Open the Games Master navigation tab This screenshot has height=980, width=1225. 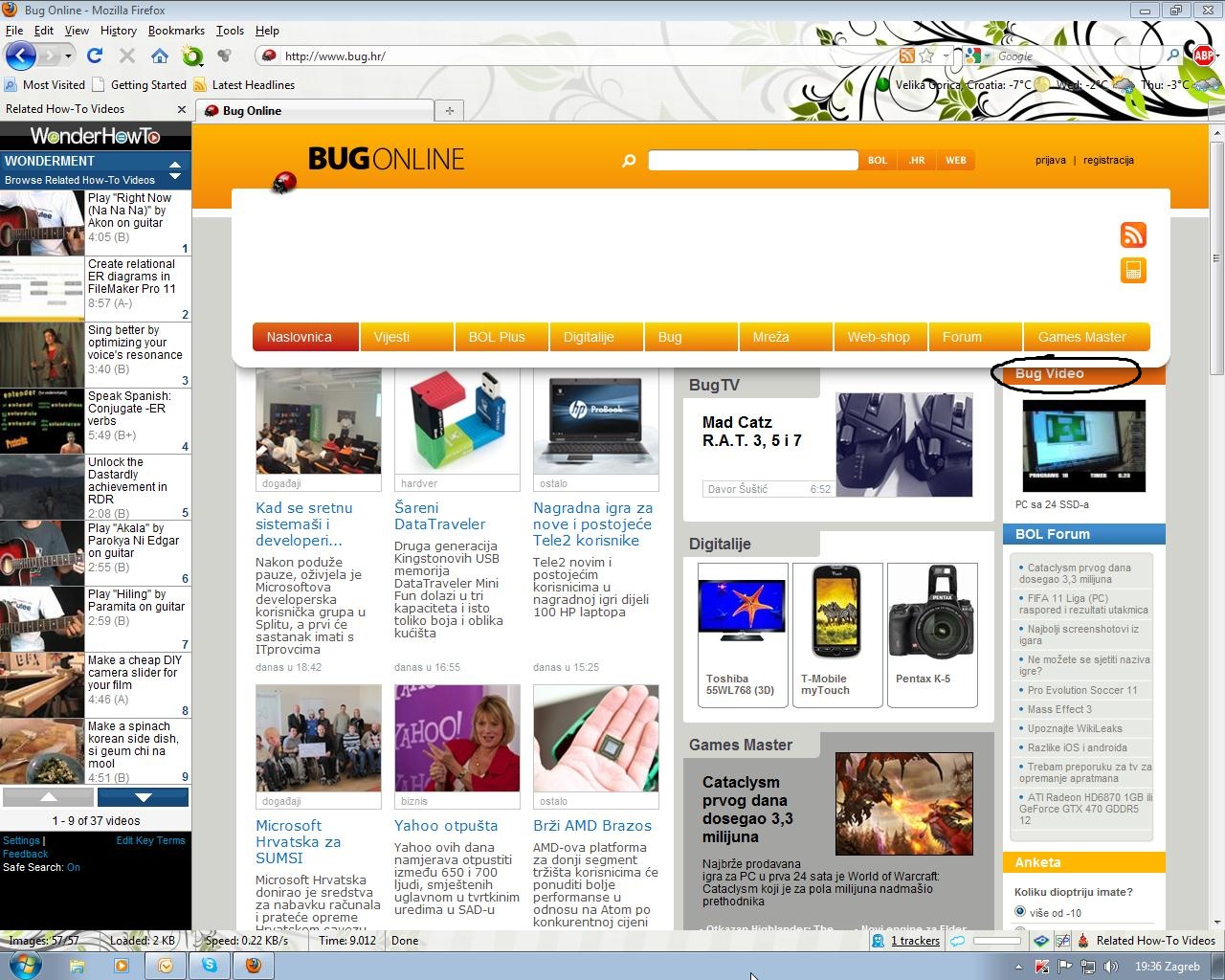pyautogui.click(x=1087, y=337)
